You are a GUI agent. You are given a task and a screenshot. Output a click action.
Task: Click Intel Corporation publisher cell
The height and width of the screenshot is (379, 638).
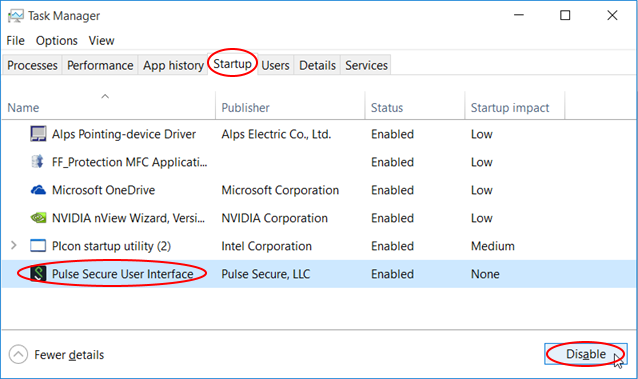[267, 246]
